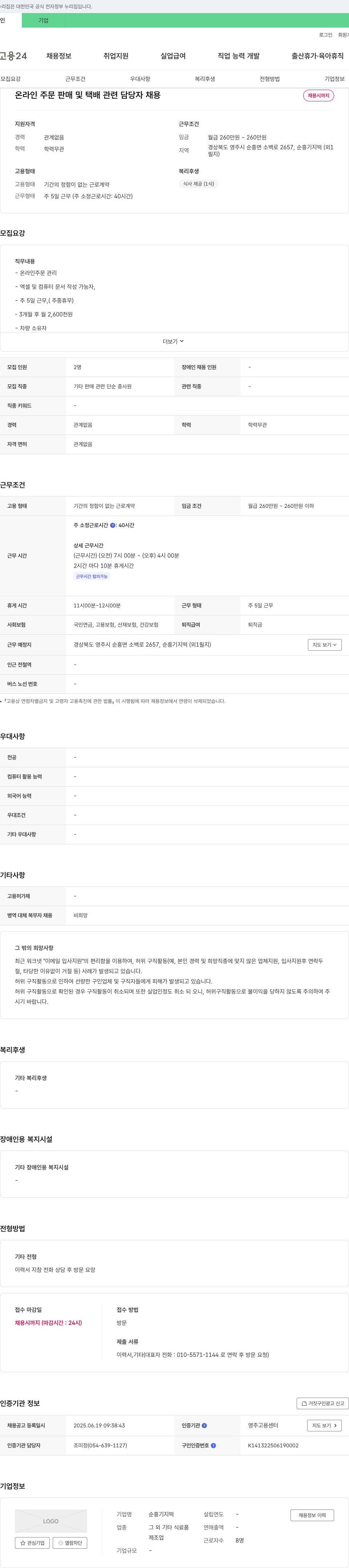
Task: Jump to 근무조건 section tab
Action: point(76,79)
